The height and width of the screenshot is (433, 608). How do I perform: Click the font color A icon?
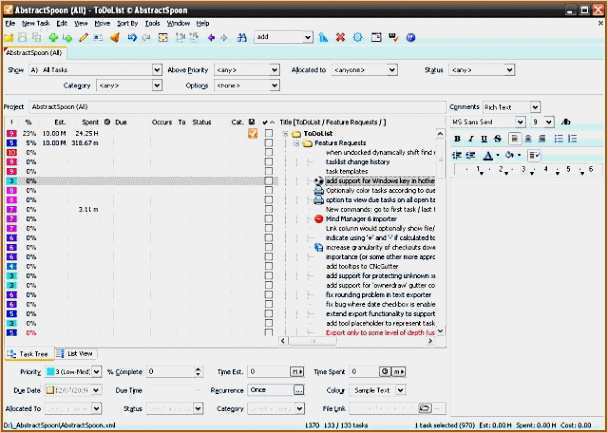point(487,155)
